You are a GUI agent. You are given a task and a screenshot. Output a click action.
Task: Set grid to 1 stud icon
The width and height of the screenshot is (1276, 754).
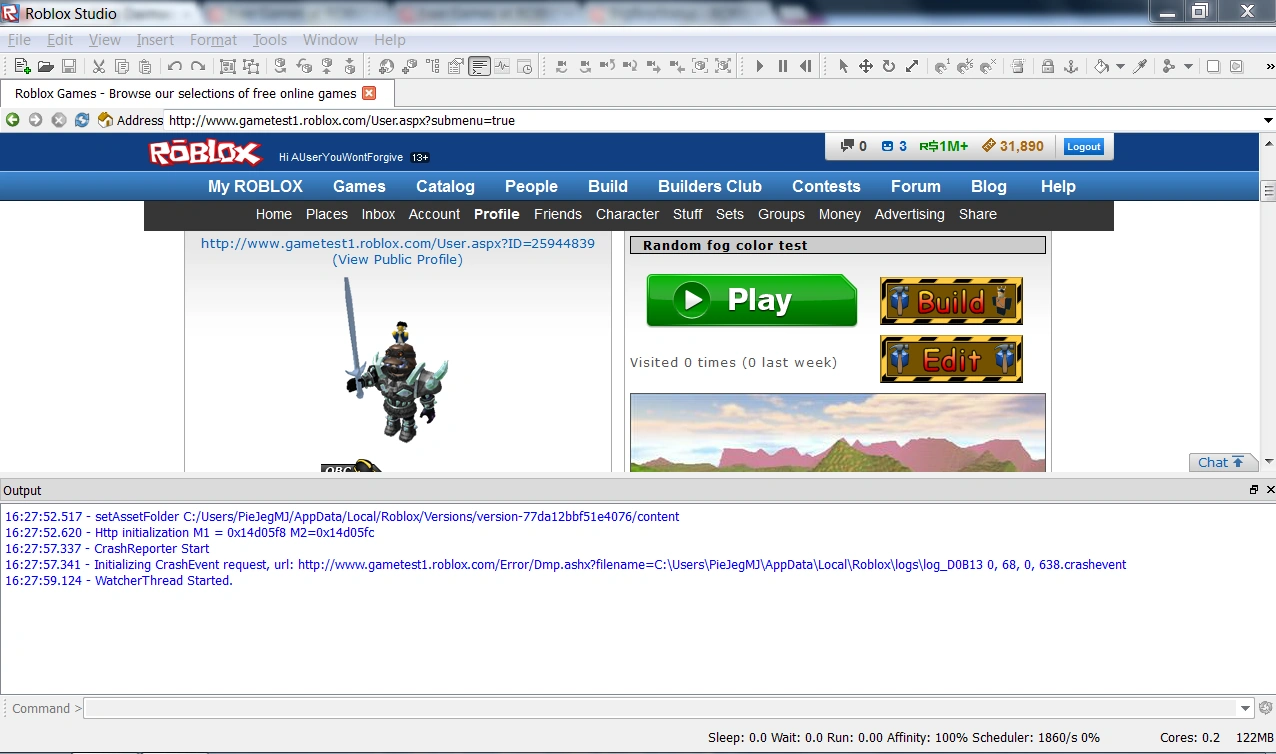tap(942, 66)
